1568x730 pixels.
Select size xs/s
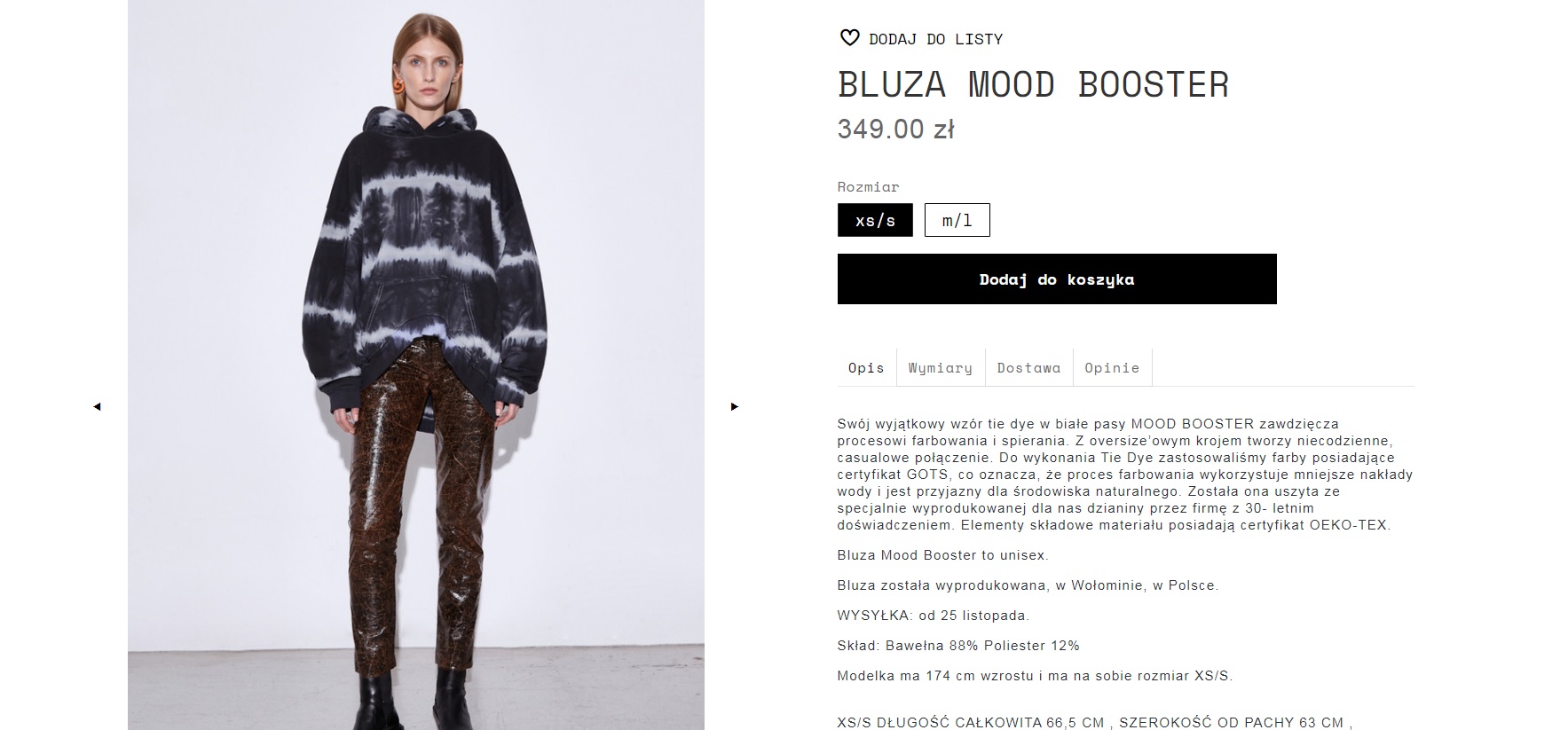(875, 220)
